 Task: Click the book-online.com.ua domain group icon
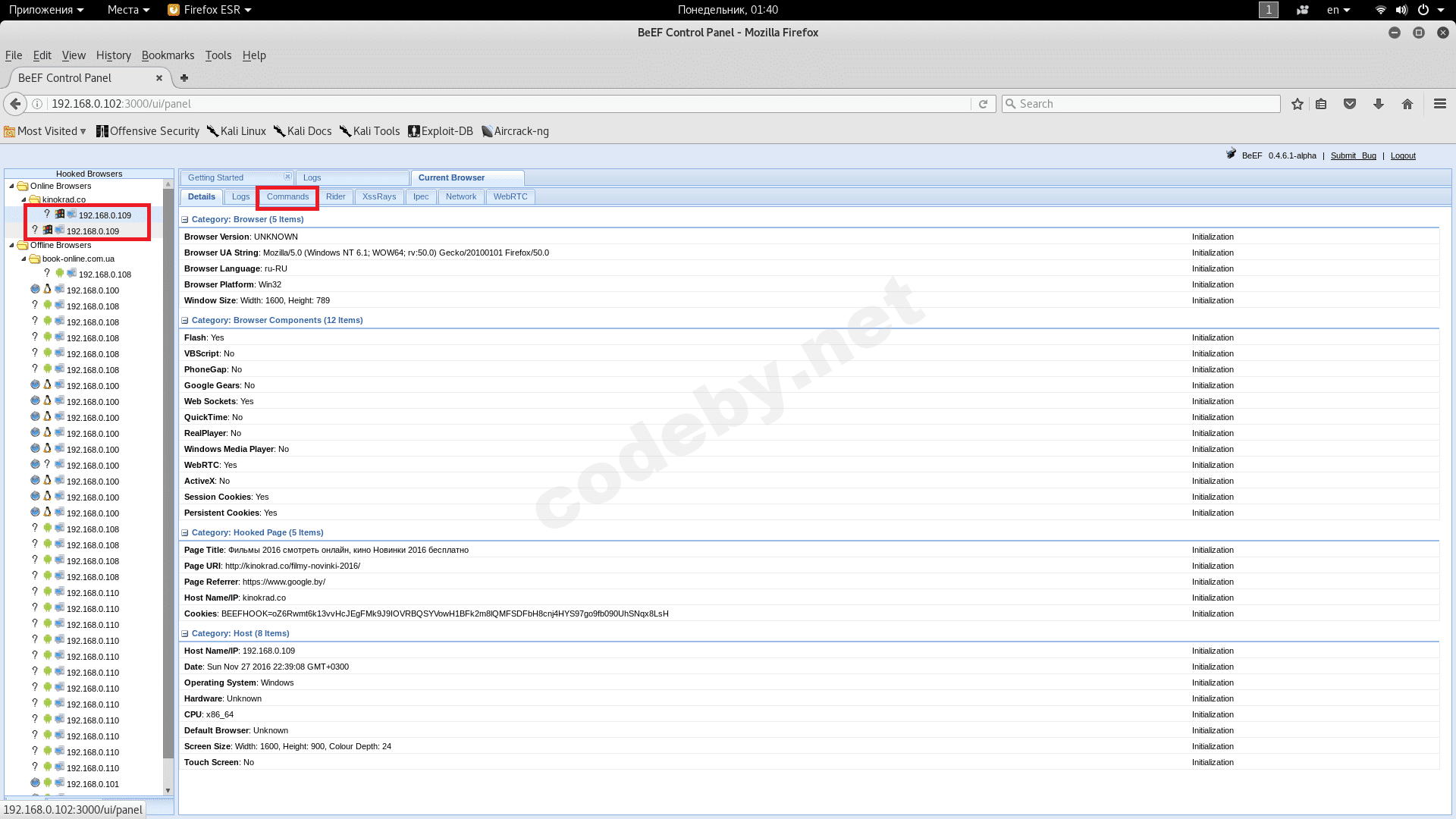coord(34,258)
